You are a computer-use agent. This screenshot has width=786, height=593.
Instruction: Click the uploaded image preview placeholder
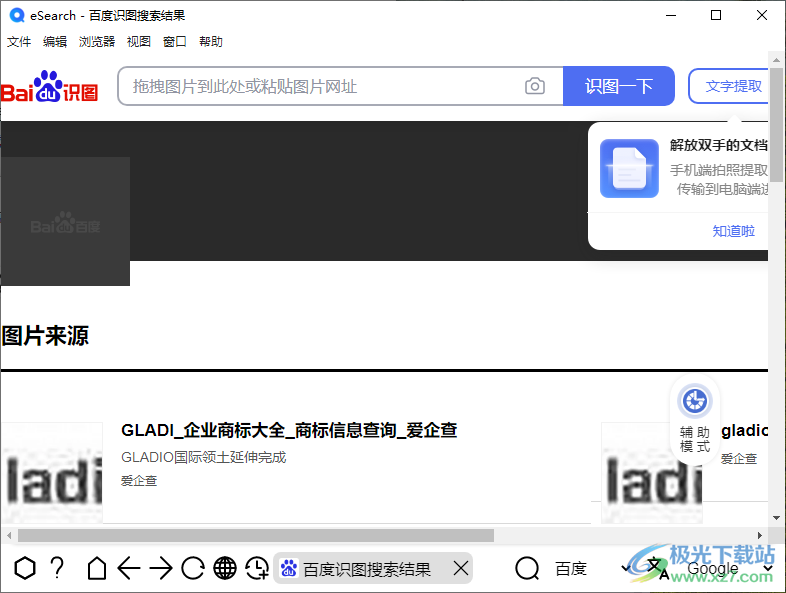65,221
